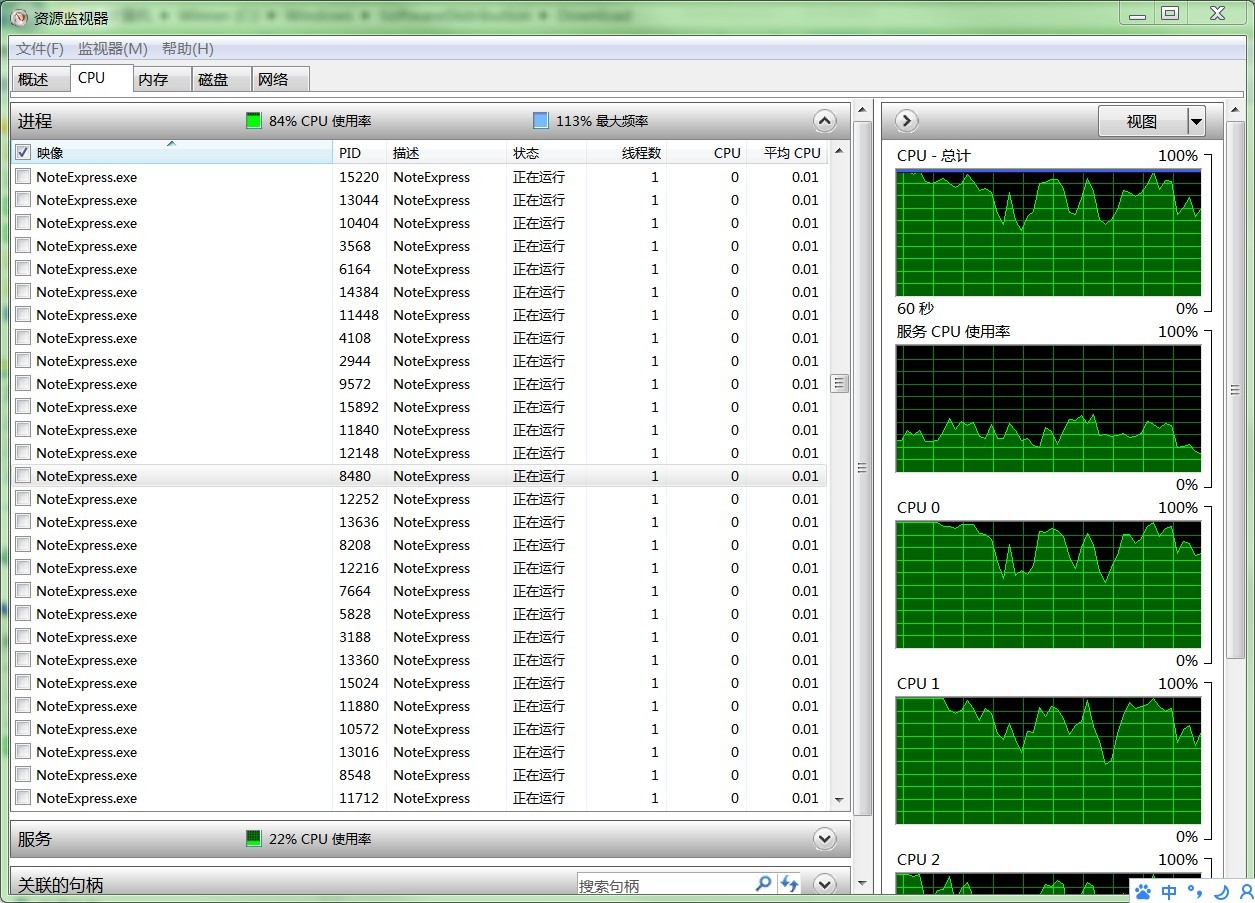Screen dimensions: 1255x903
Task: Sort by the 平均 CPU column header
Action: coord(787,153)
